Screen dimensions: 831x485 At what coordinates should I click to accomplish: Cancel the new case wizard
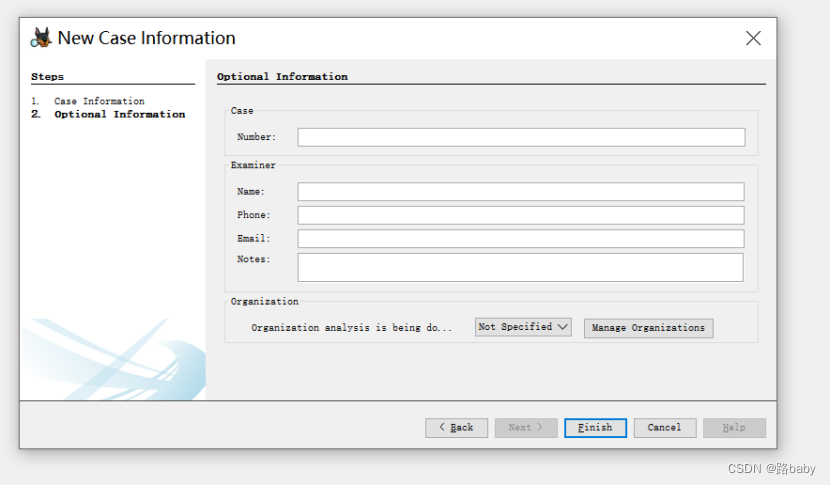(665, 428)
